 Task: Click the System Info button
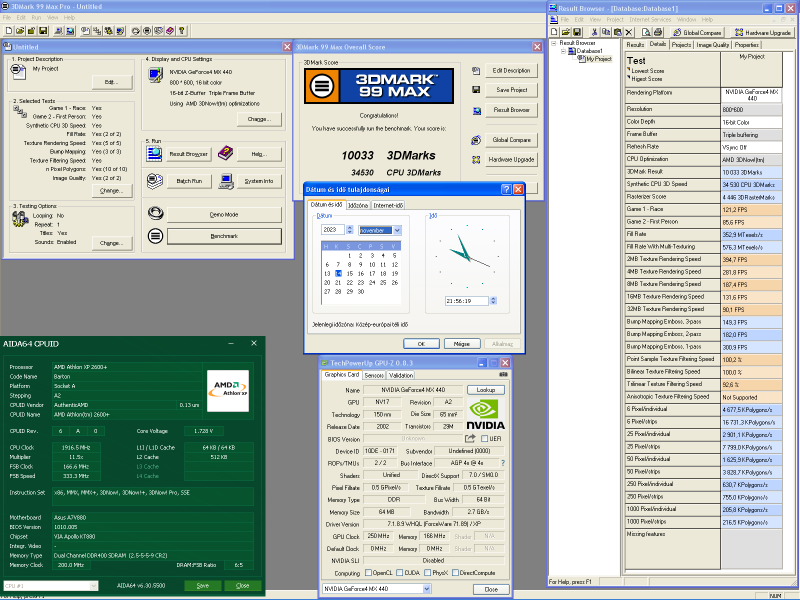click(x=259, y=181)
